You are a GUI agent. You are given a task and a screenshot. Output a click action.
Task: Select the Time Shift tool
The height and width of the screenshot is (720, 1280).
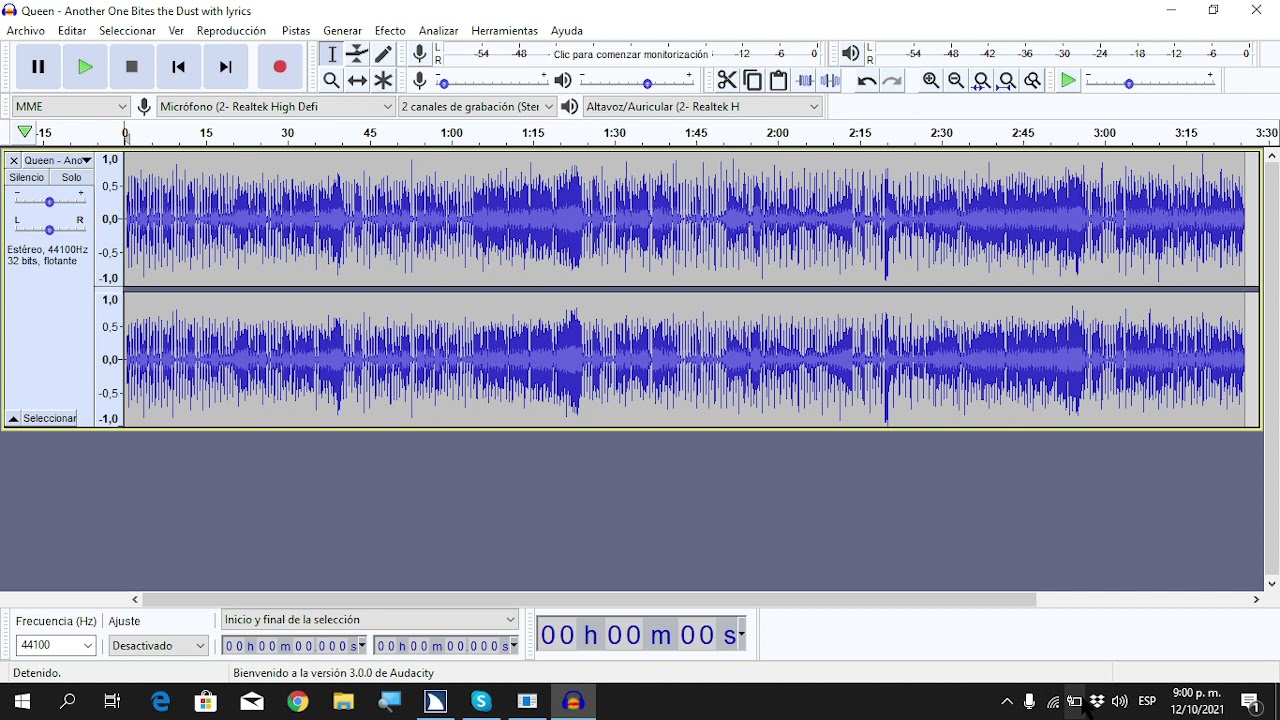click(x=357, y=80)
